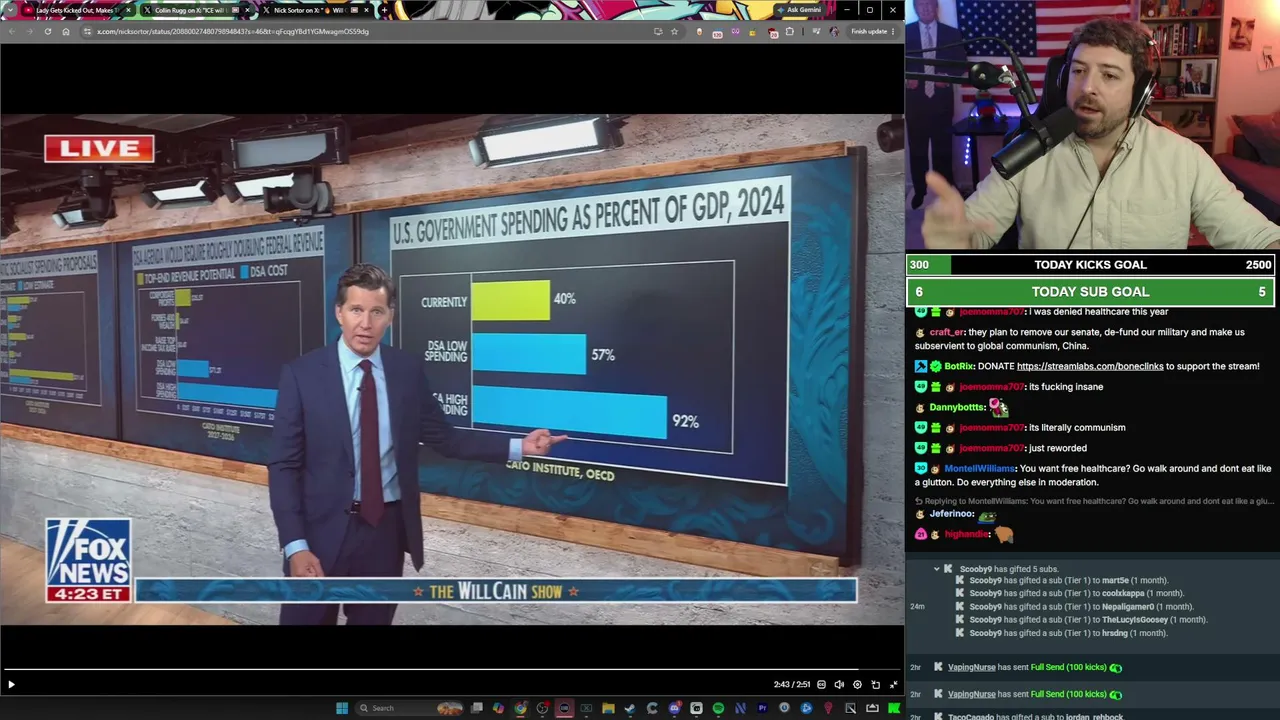Open the video settings gear
Screen dimensions: 1280x720
click(x=857, y=685)
